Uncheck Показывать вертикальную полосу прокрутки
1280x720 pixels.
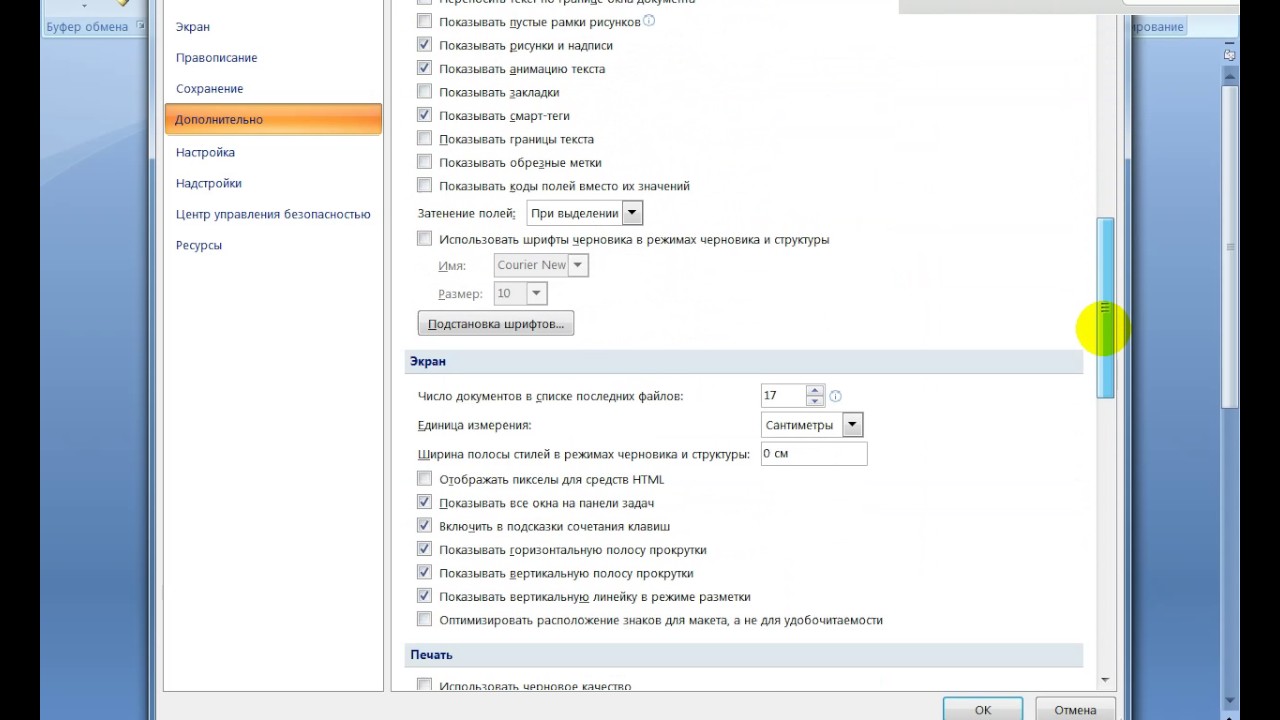click(x=424, y=573)
